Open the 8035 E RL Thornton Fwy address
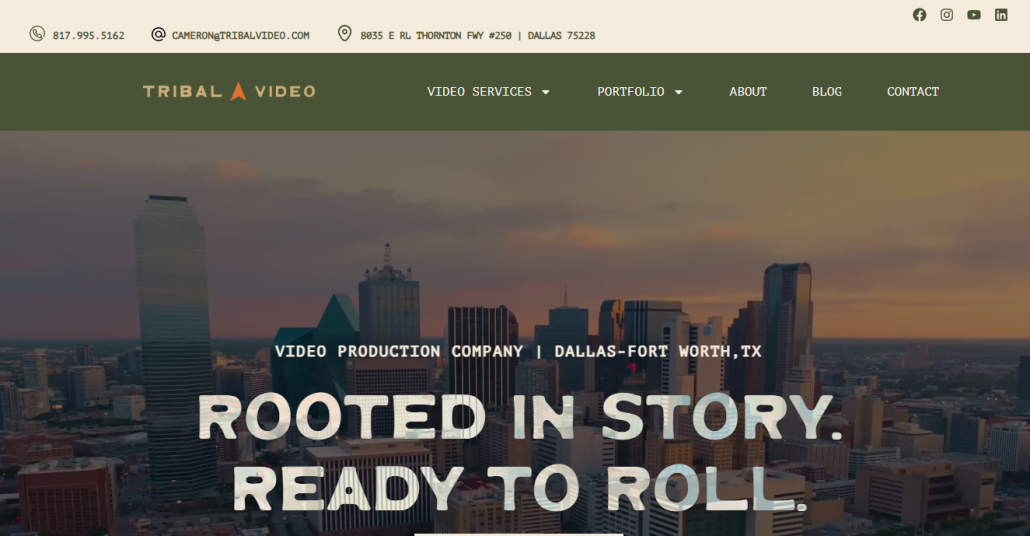The height and width of the screenshot is (536, 1030). (478, 35)
